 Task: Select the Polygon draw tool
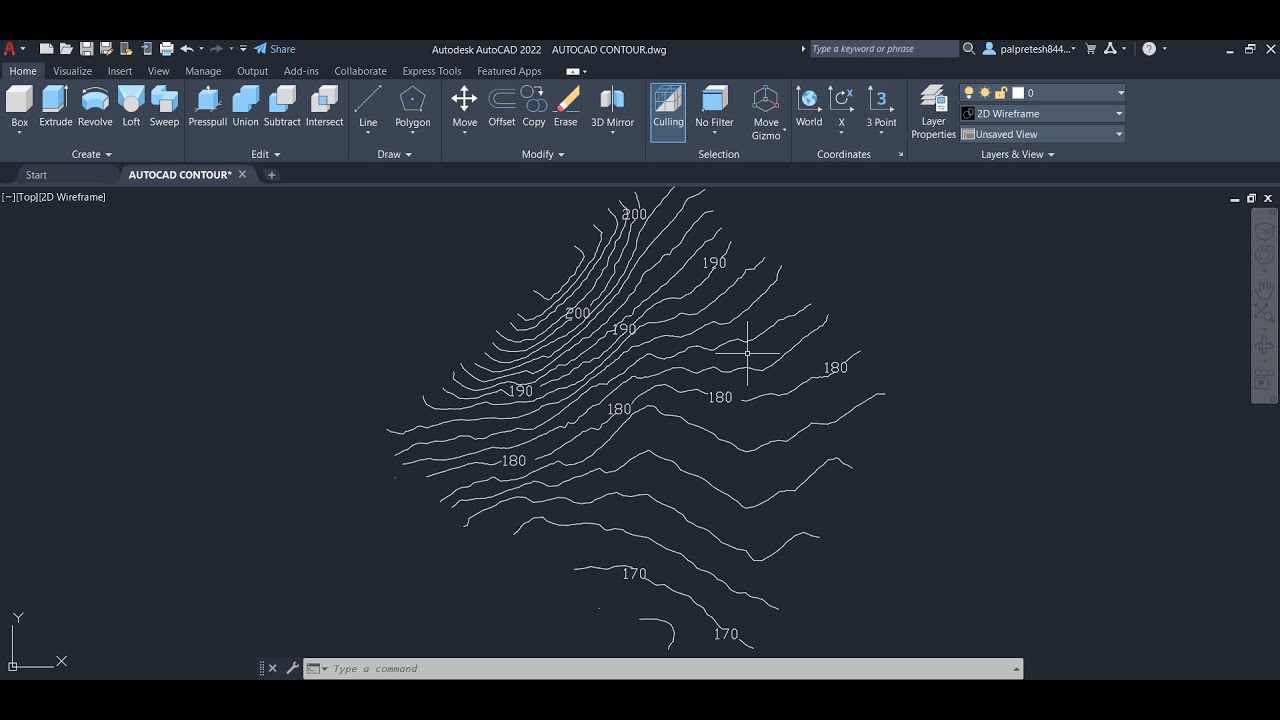point(412,108)
